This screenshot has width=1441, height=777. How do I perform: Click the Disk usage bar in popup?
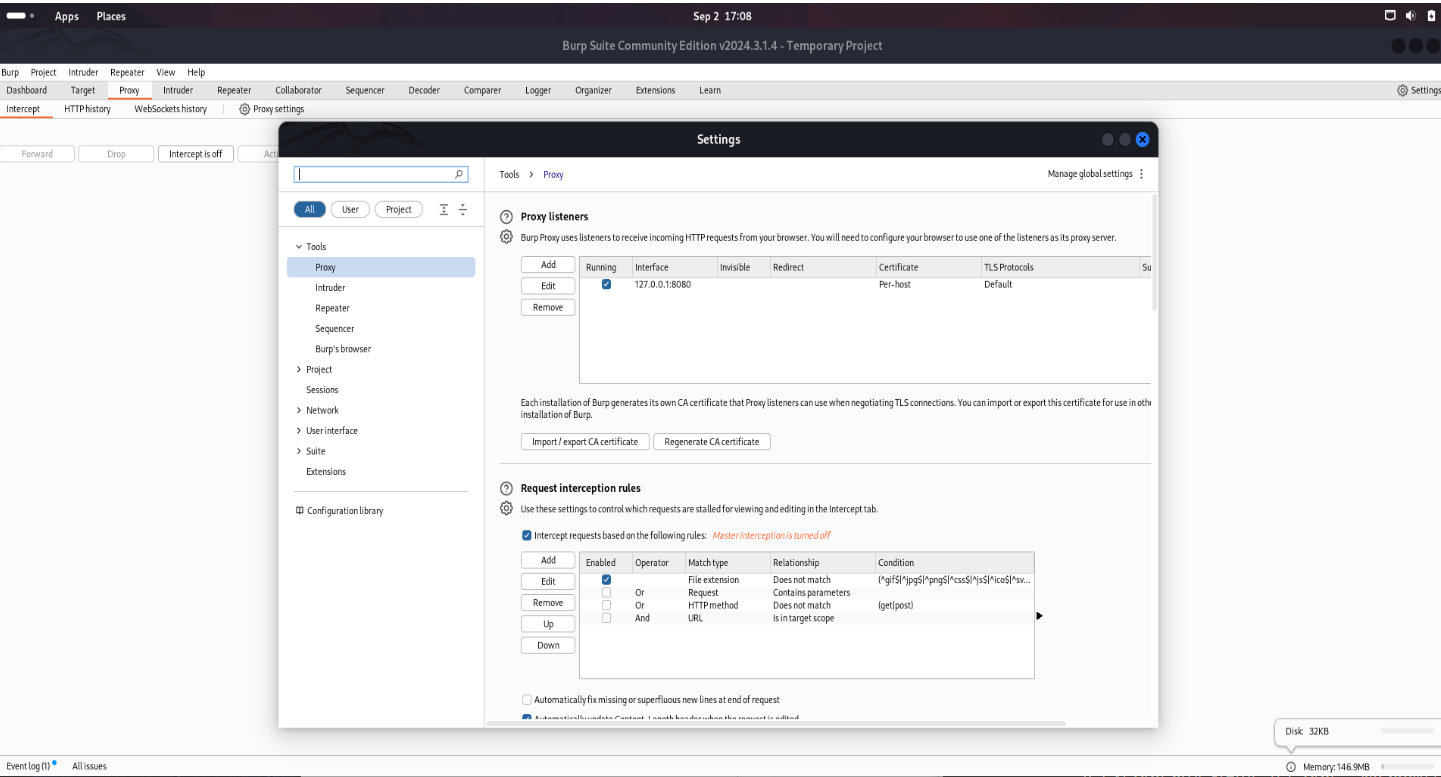point(1408,731)
